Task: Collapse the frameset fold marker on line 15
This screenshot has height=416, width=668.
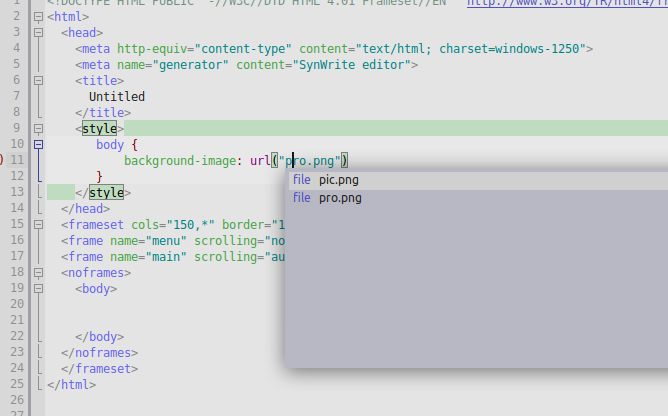Action: point(38,225)
